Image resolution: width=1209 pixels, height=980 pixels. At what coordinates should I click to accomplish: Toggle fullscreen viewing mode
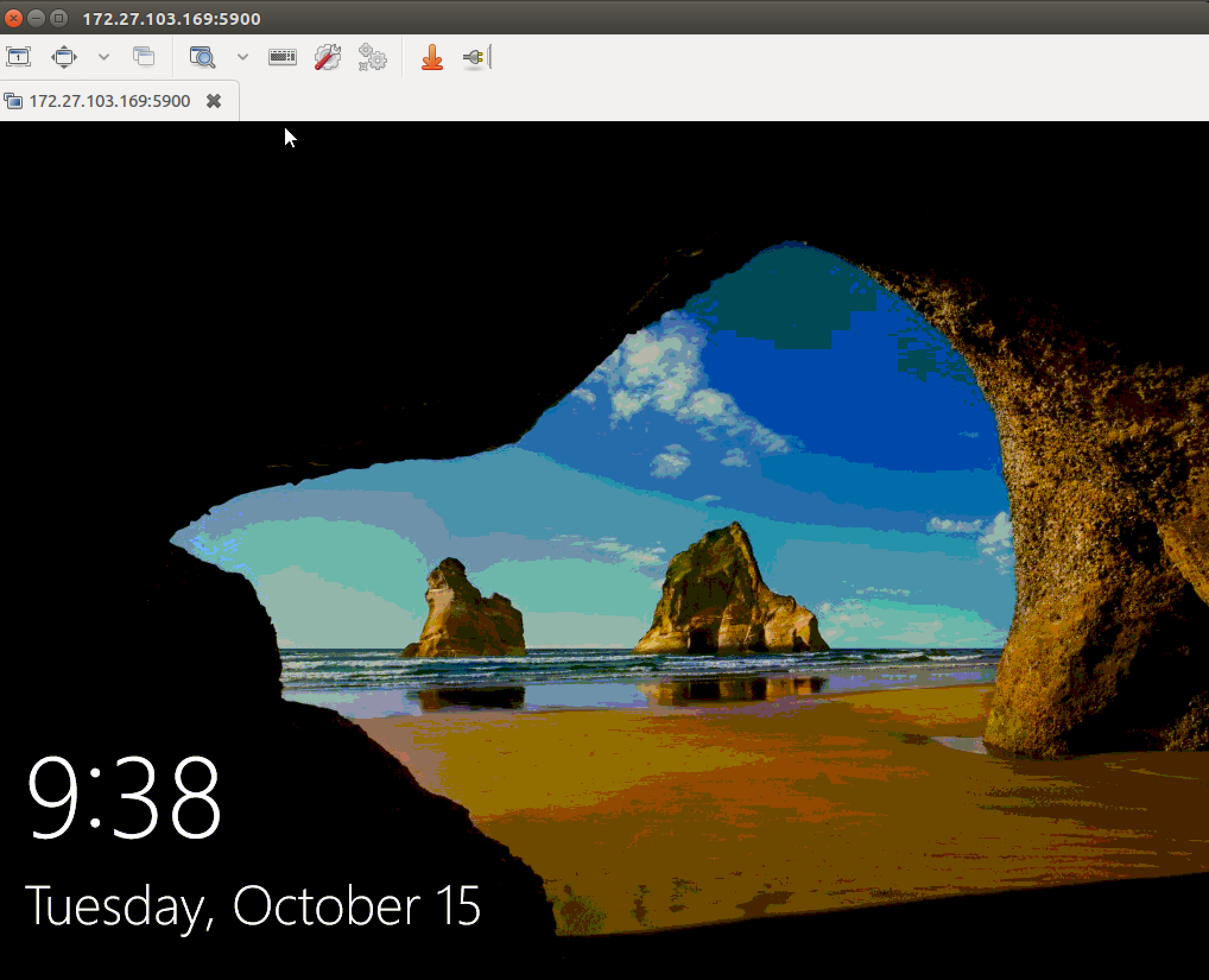click(x=18, y=57)
